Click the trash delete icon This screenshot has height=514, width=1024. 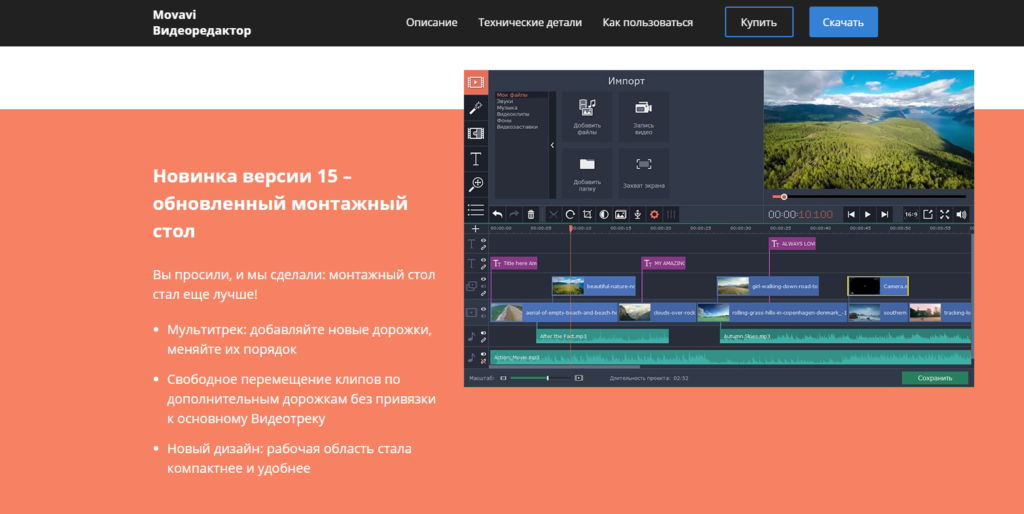531,214
